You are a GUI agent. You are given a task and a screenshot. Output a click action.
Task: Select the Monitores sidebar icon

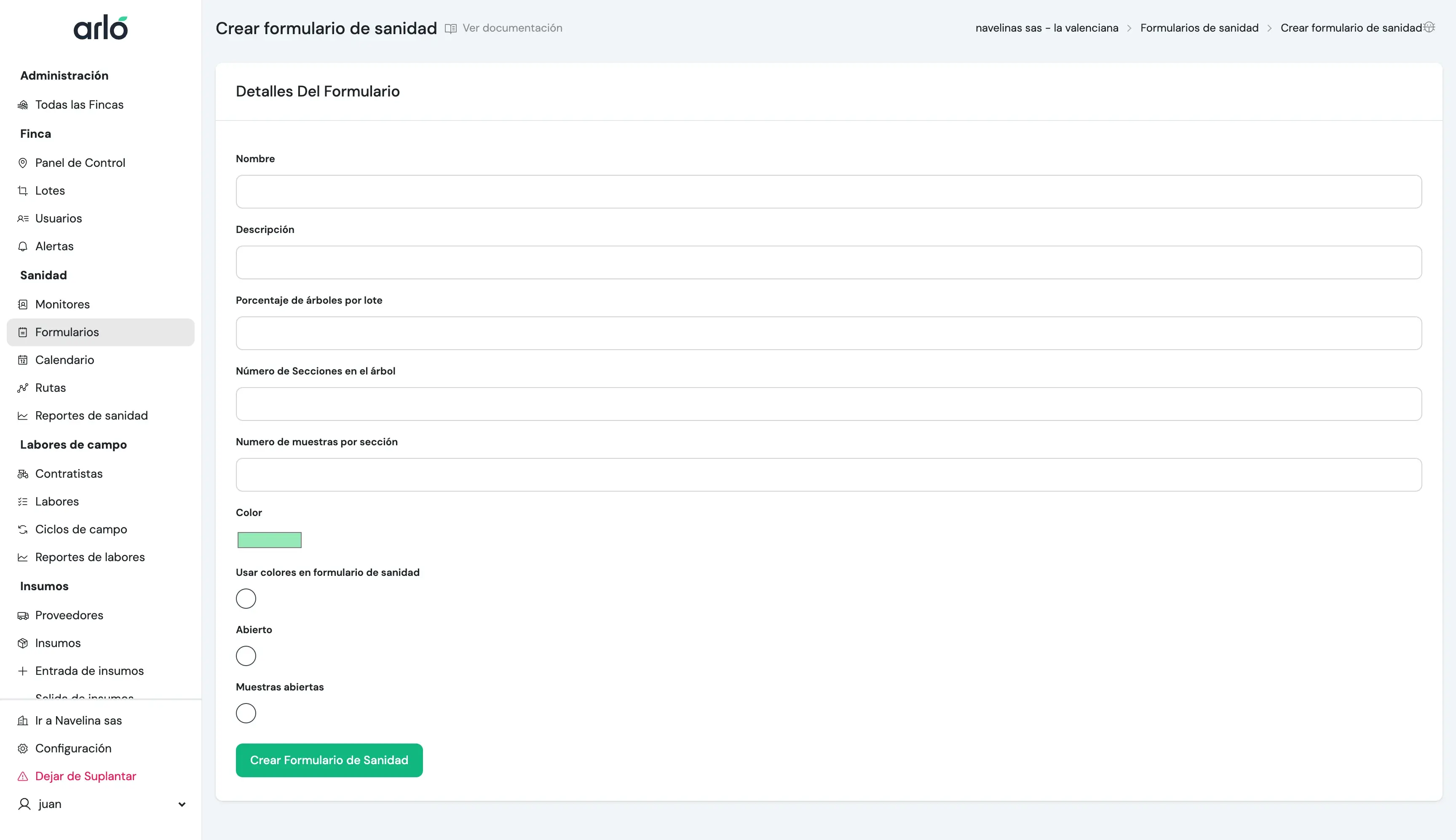coord(22,304)
